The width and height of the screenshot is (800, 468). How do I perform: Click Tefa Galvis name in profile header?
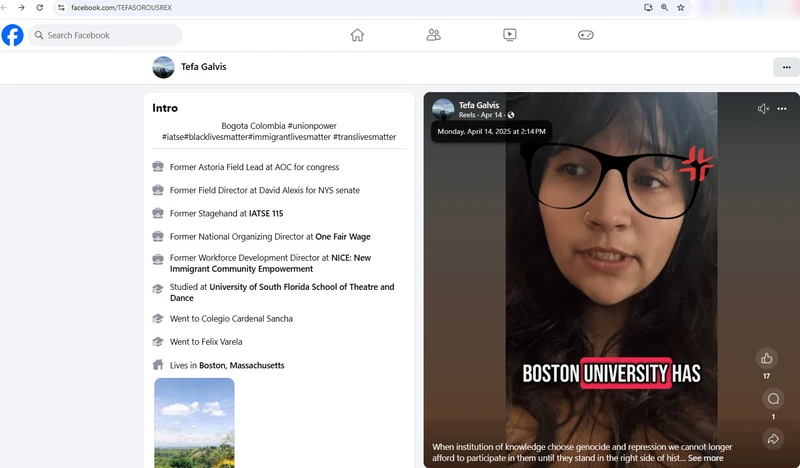pyautogui.click(x=204, y=67)
